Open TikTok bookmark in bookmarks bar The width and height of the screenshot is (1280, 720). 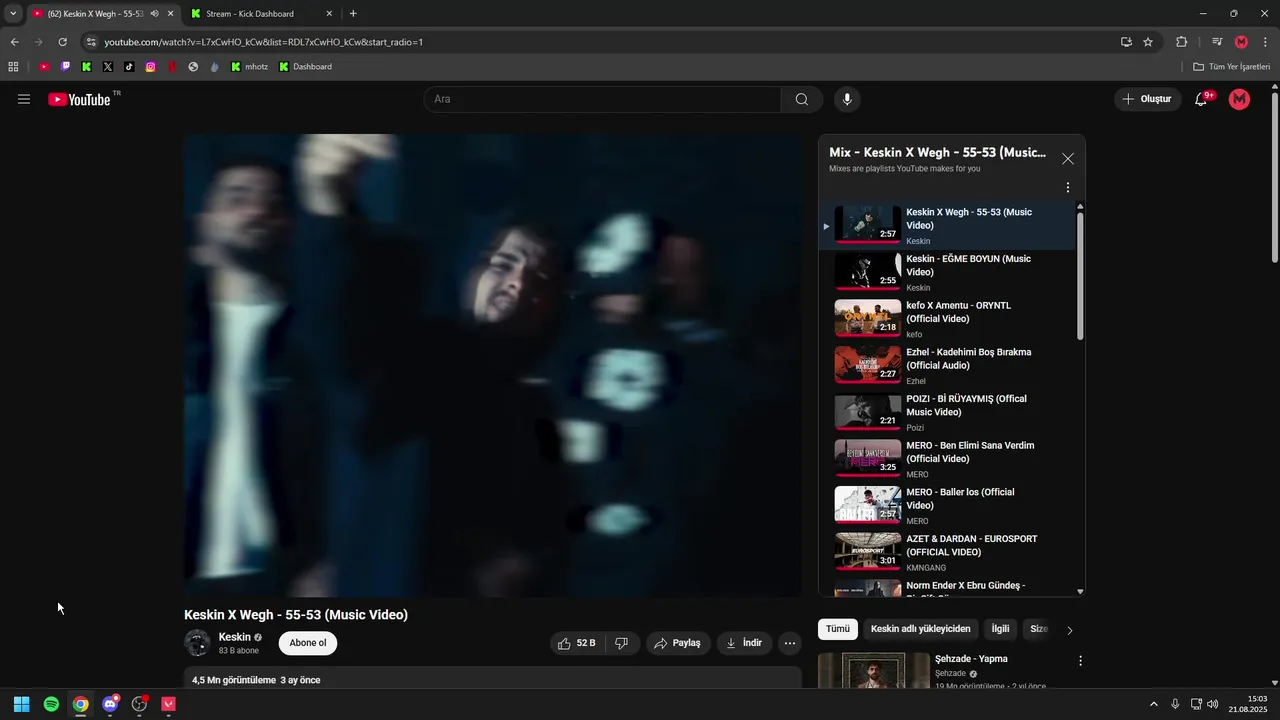point(129,67)
